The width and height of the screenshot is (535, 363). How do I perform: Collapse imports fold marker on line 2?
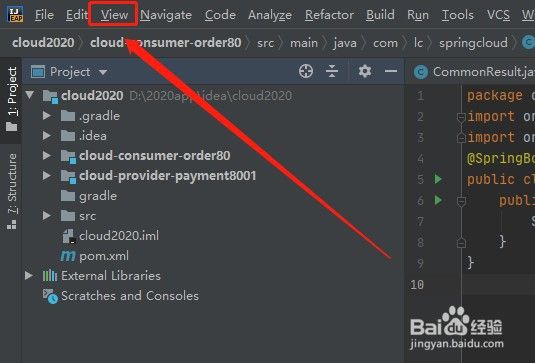(x=461, y=118)
